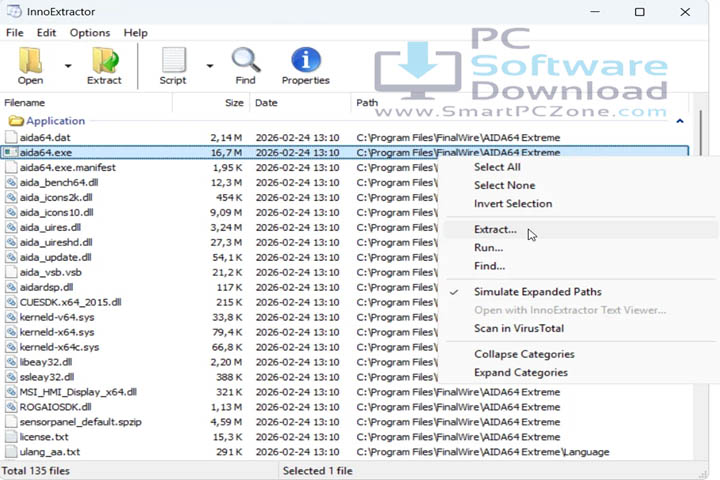
Task: Choose Invert Selection in context menu
Action: [513, 203]
